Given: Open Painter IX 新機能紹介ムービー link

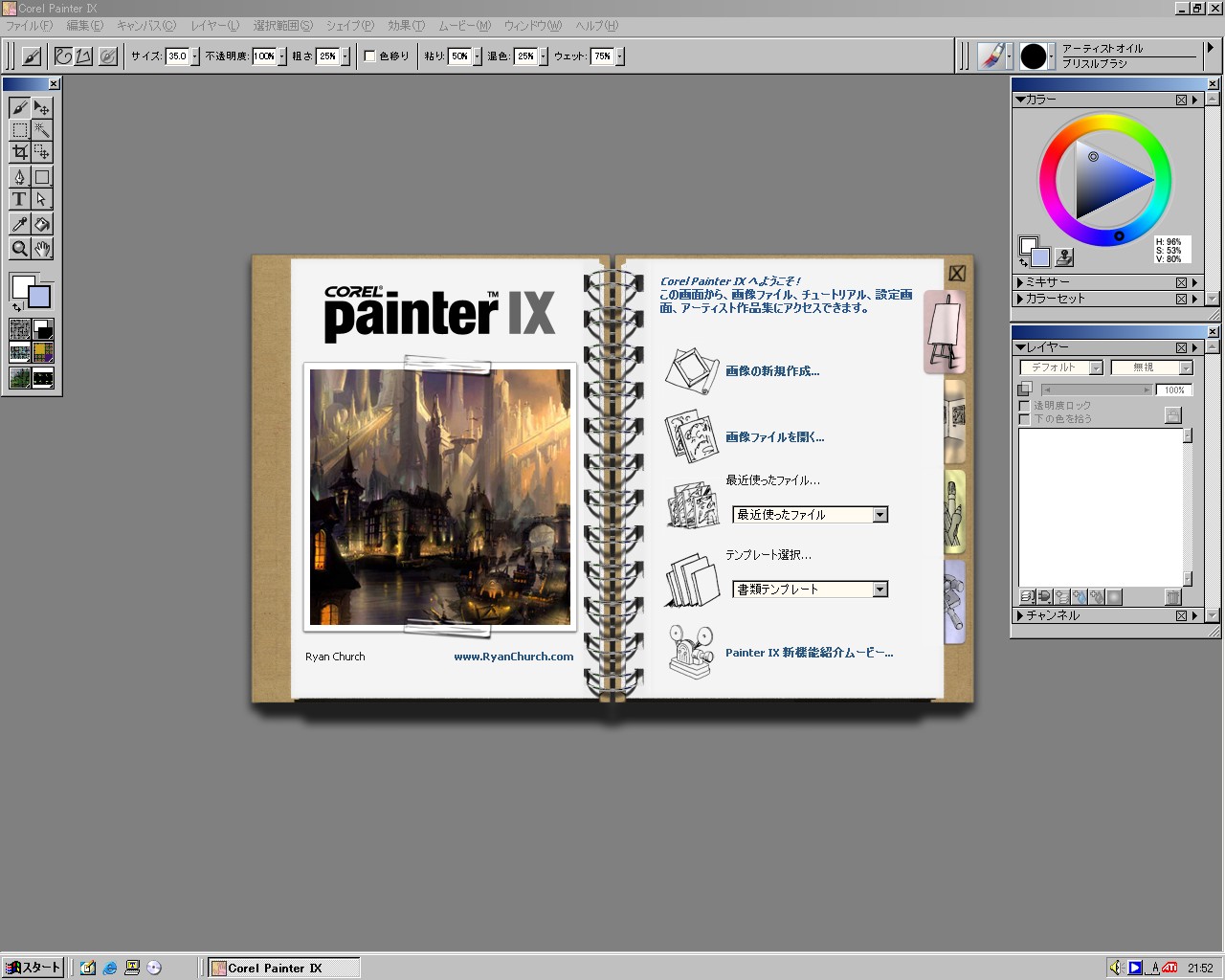Looking at the screenshot, I should coord(809,653).
